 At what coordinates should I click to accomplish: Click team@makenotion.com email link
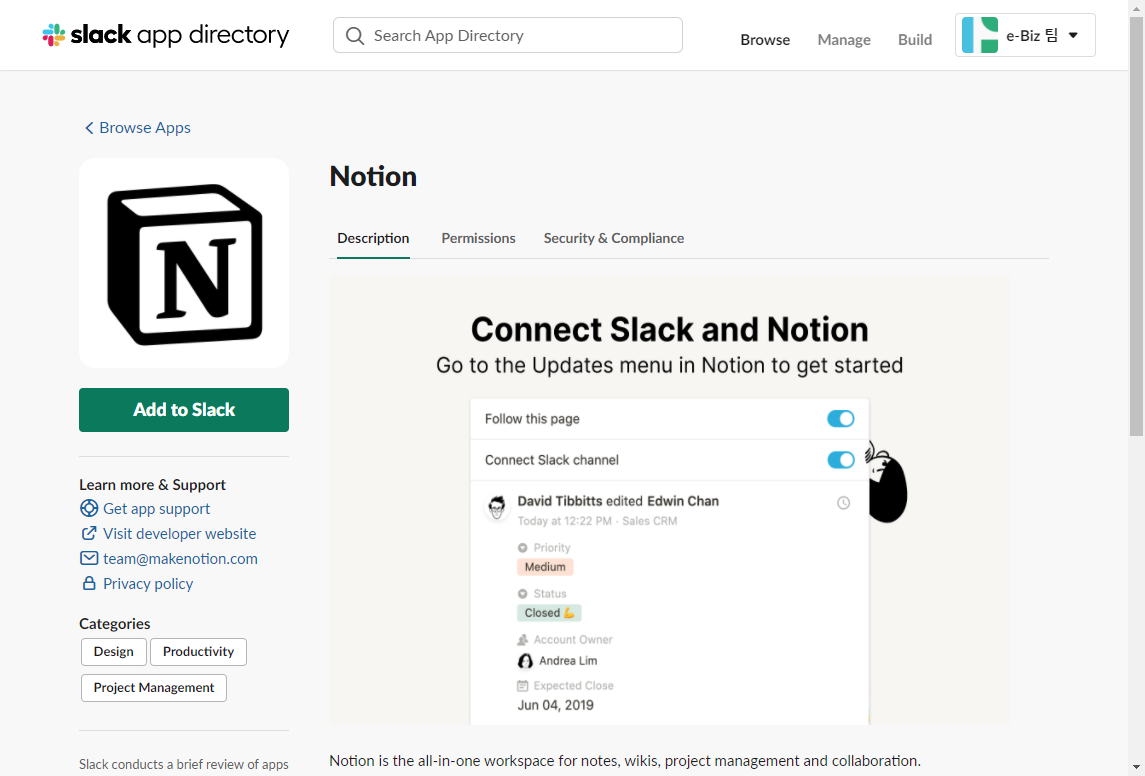(180, 558)
